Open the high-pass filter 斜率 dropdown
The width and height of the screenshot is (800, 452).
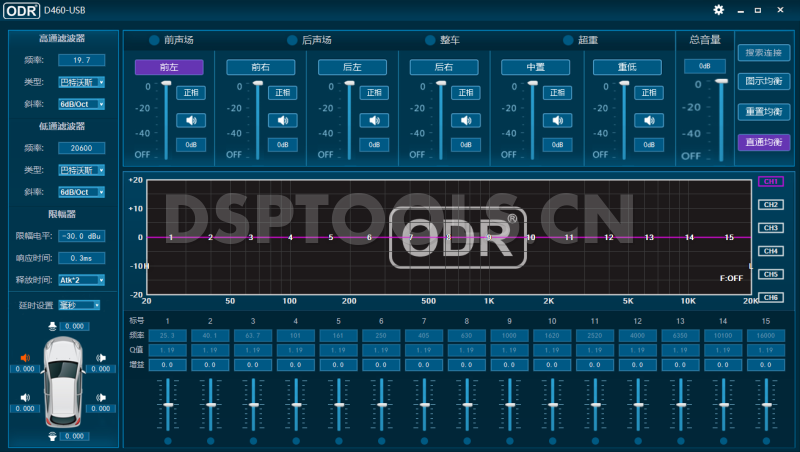[82, 104]
